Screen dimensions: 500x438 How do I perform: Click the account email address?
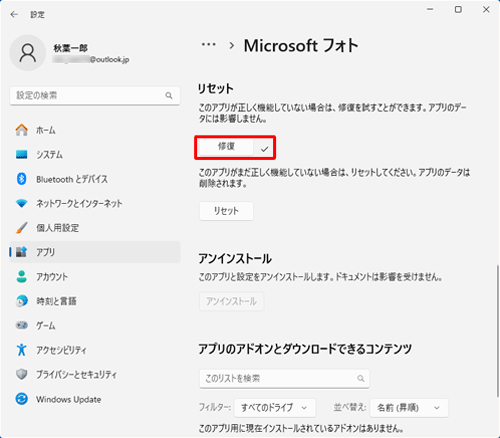click(91, 60)
